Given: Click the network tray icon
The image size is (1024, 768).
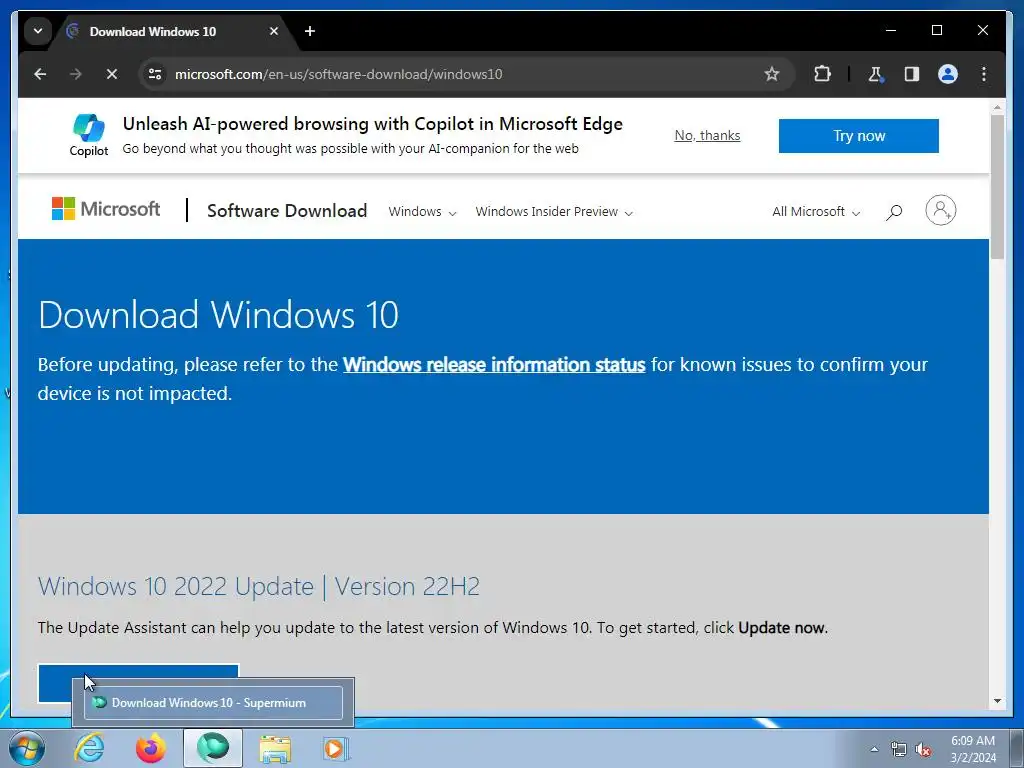Looking at the screenshot, I should pyautogui.click(x=899, y=749).
